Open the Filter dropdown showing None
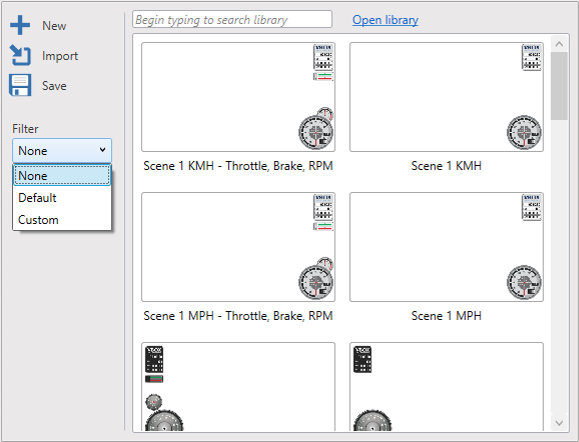 pyautogui.click(x=62, y=151)
